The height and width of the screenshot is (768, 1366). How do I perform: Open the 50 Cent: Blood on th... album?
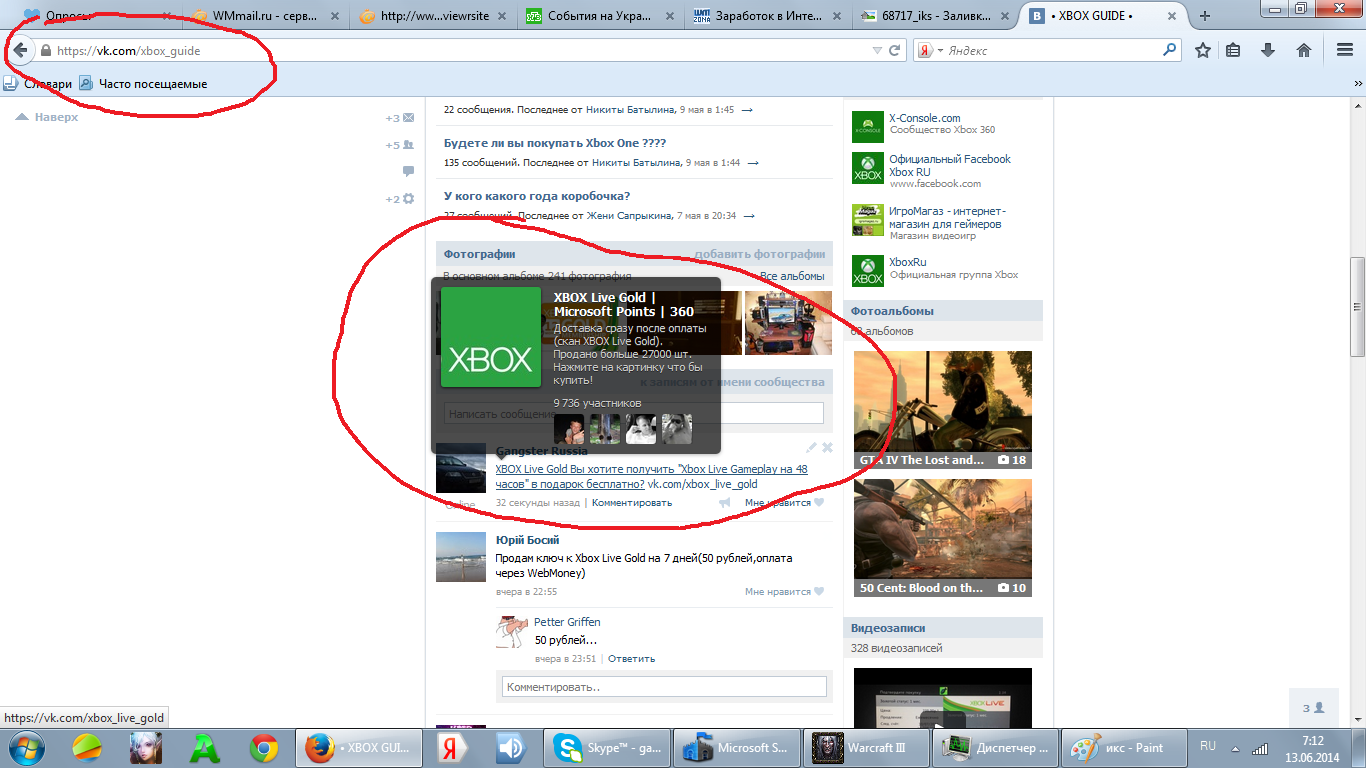click(943, 538)
